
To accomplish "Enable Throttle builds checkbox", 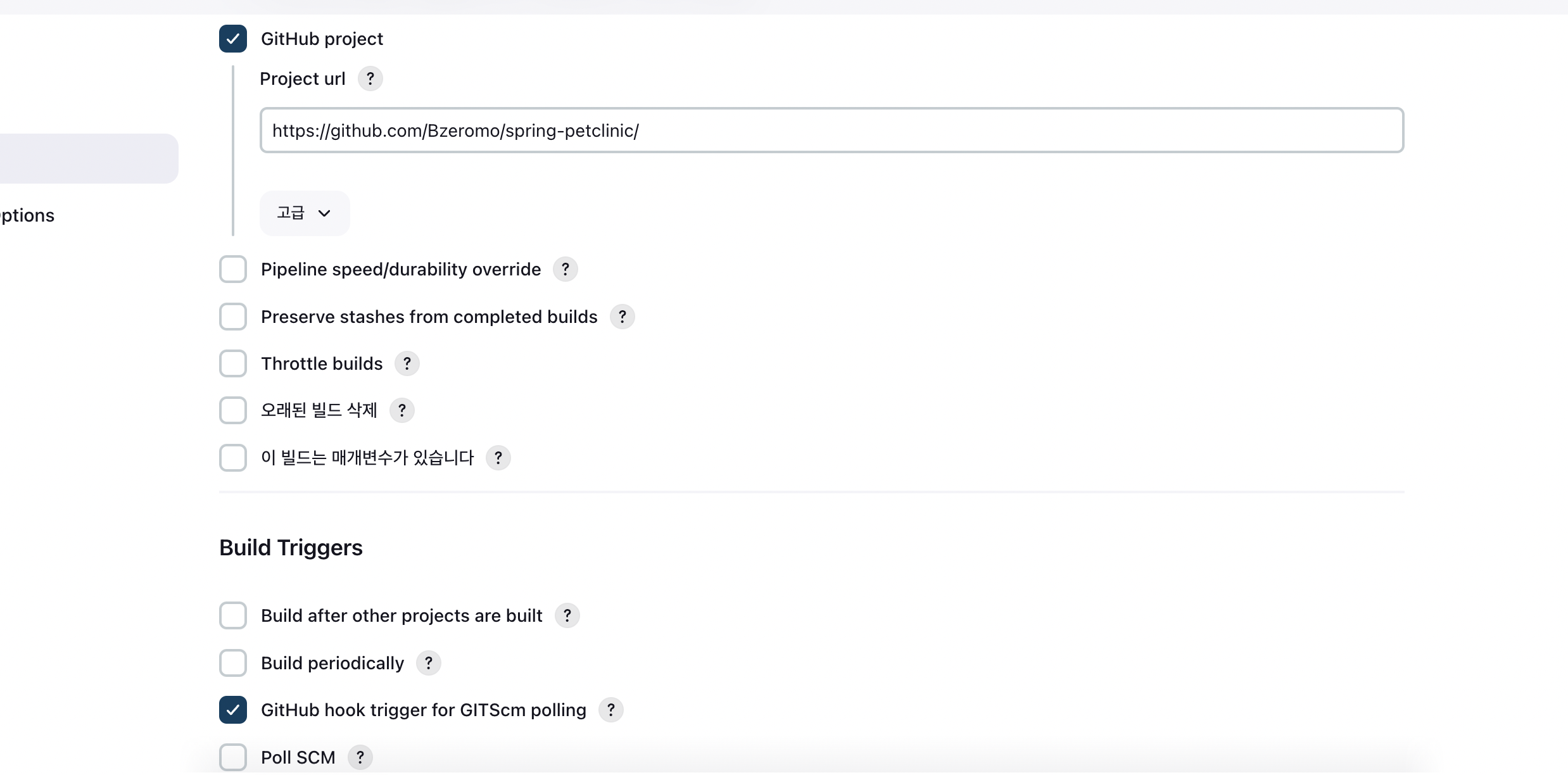I will (x=233, y=363).
